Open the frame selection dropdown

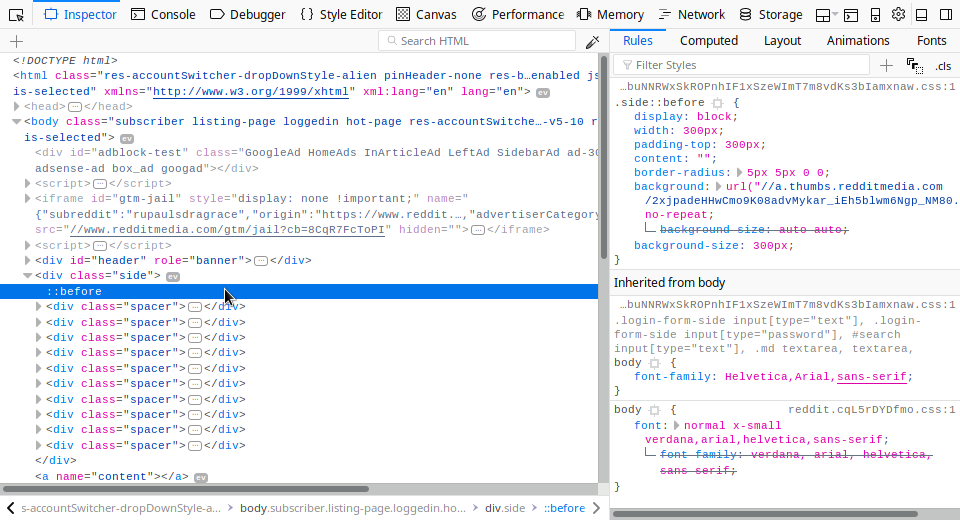pyautogui.click(x=826, y=15)
